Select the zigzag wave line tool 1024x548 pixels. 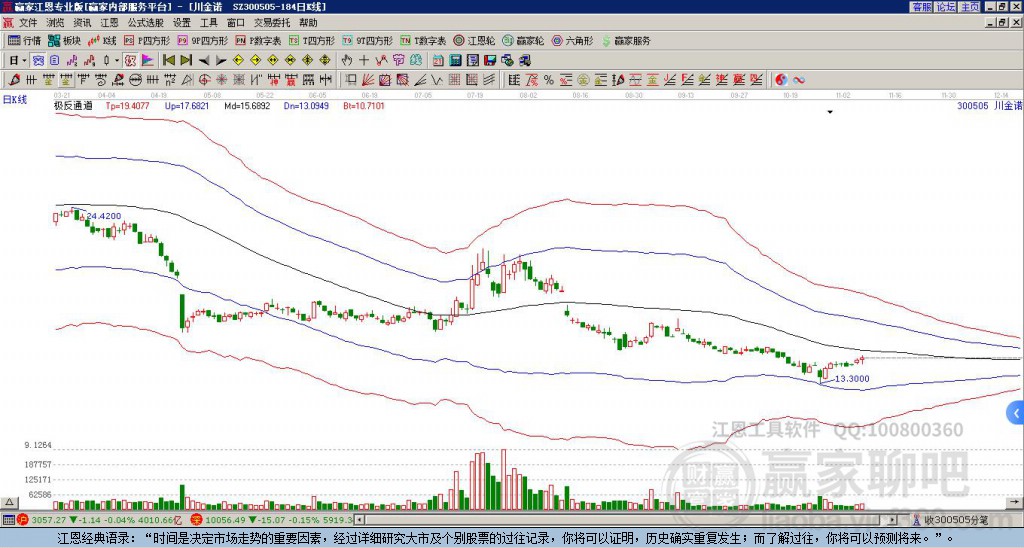(437, 80)
